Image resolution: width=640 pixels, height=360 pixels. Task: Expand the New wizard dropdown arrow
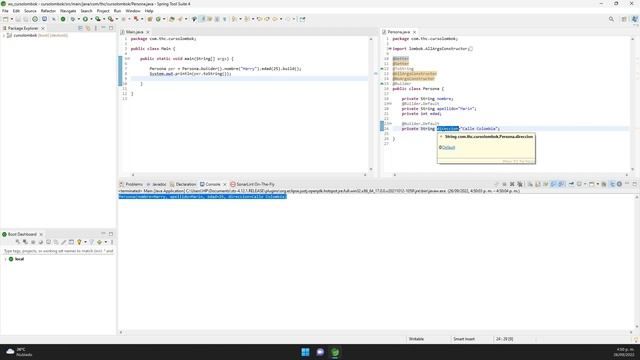point(12,19)
